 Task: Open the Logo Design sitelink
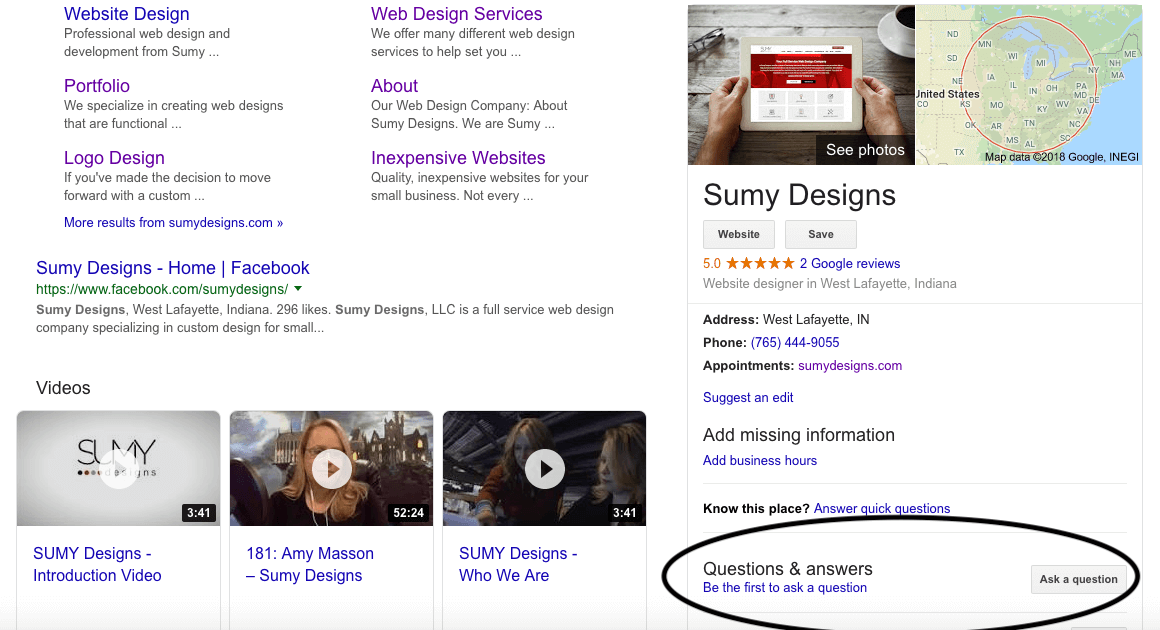click(114, 158)
